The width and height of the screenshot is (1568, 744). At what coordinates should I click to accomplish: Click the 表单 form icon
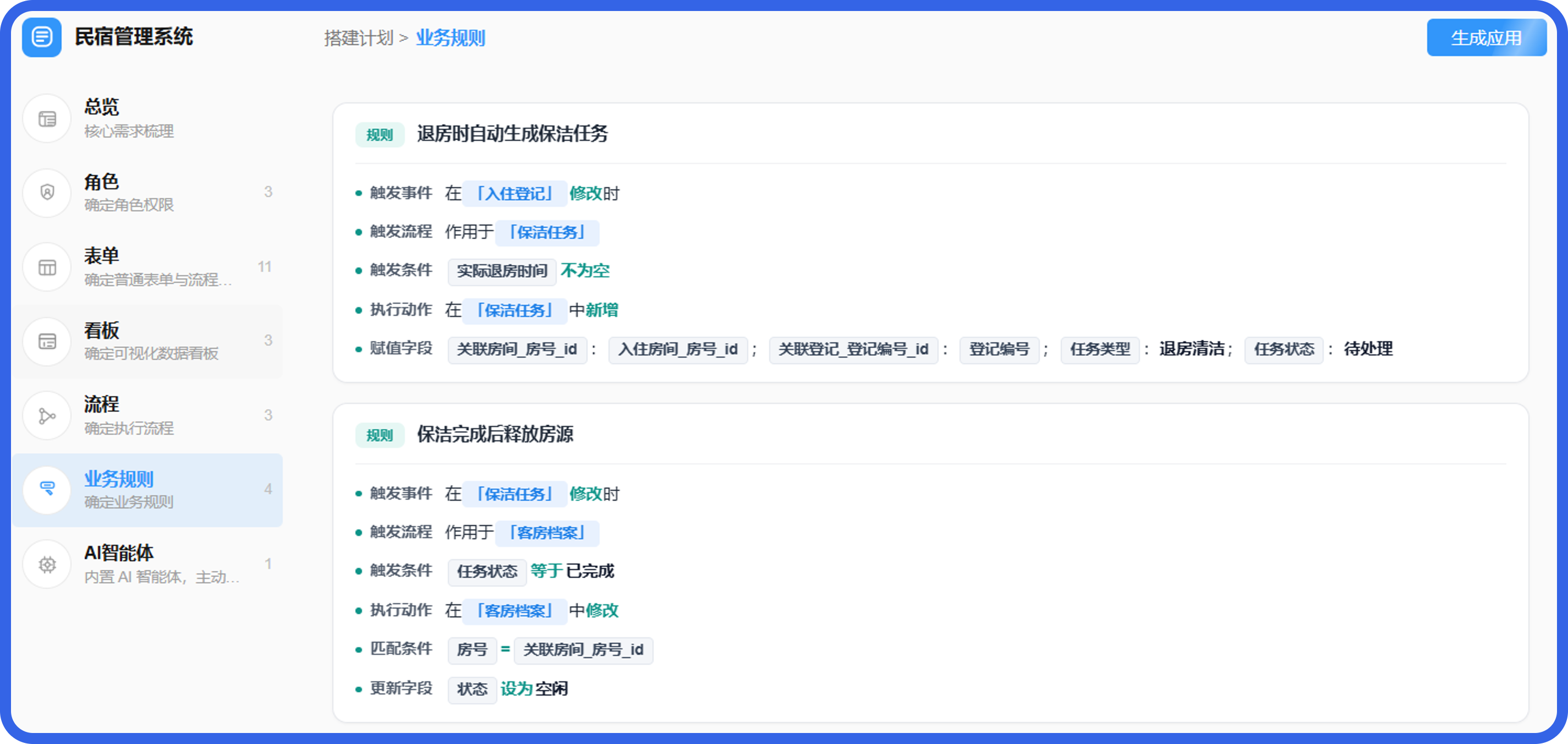click(x=47, y=267)
